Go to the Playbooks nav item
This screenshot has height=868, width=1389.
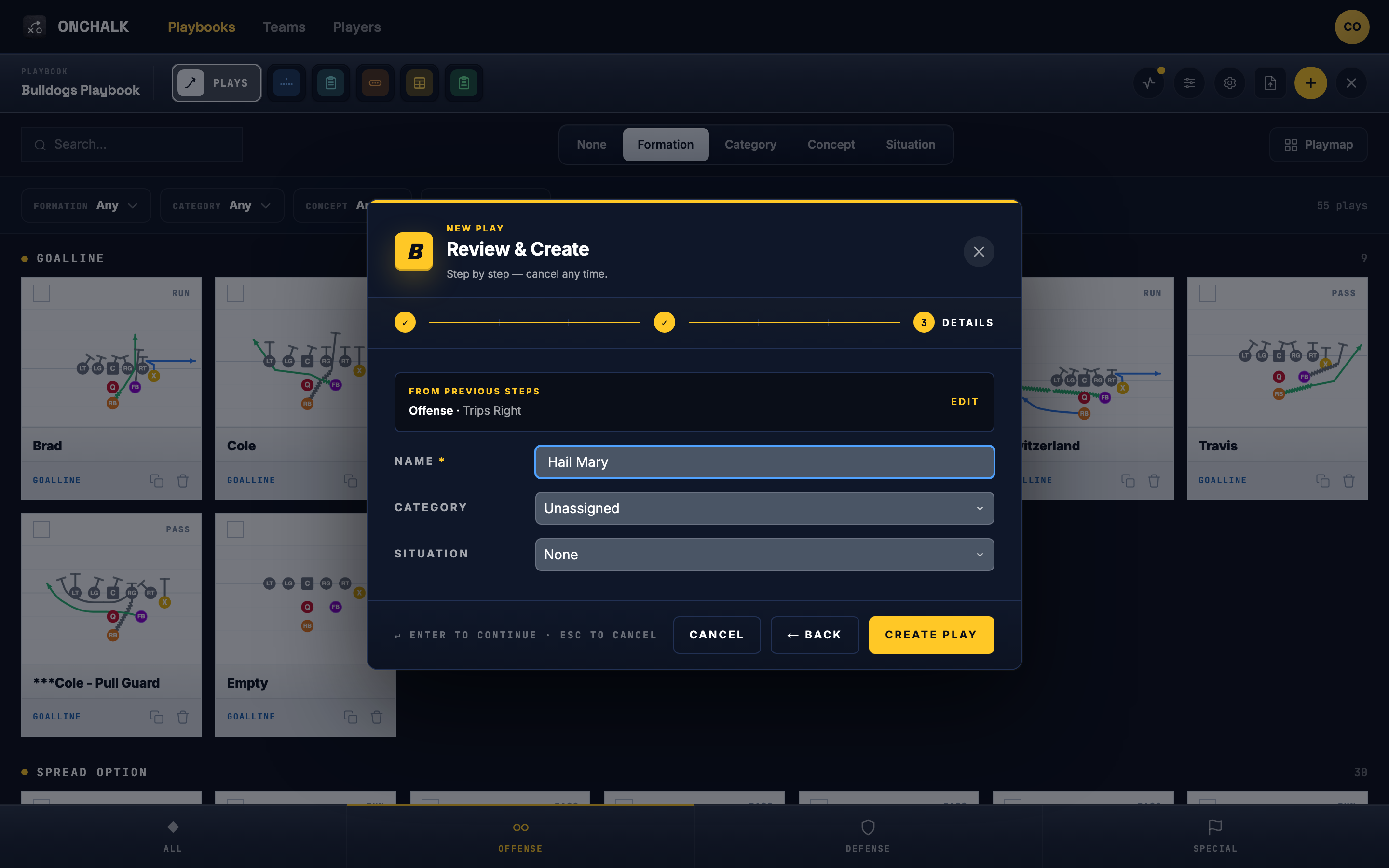click(x=202, y=27)
